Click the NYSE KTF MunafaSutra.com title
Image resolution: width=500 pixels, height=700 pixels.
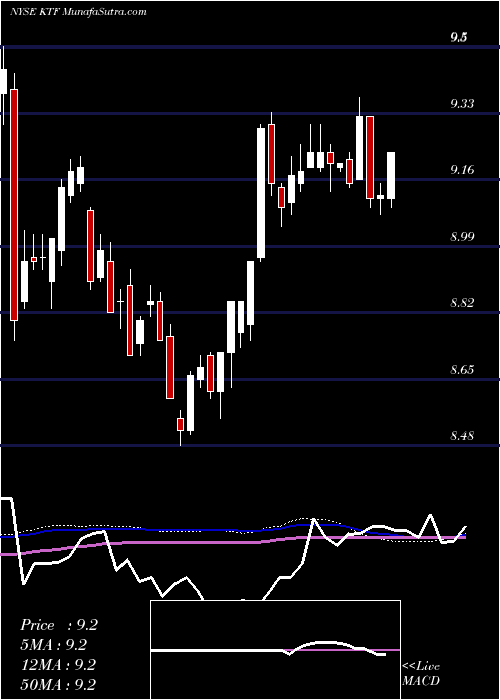pyautogui.click(x=78, y=12)
